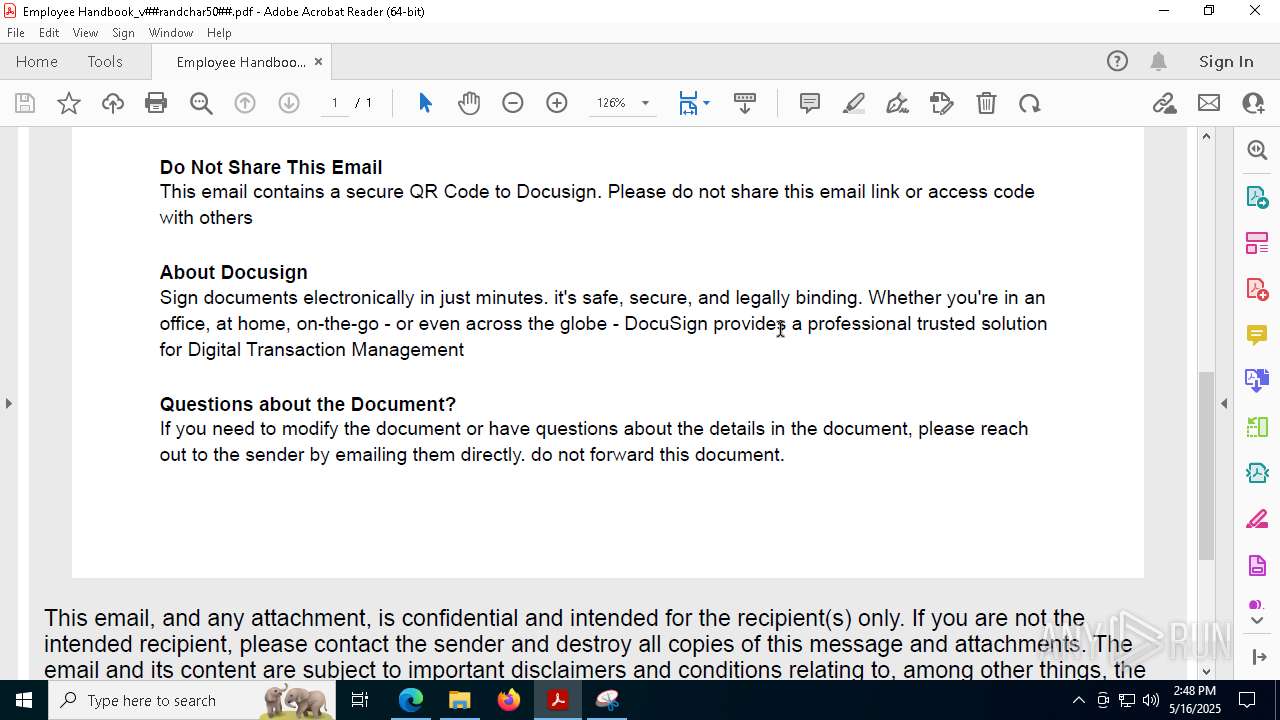Activate the hand pan tool
Viewport: 1280px width, 720px height.
coord(469,103)
